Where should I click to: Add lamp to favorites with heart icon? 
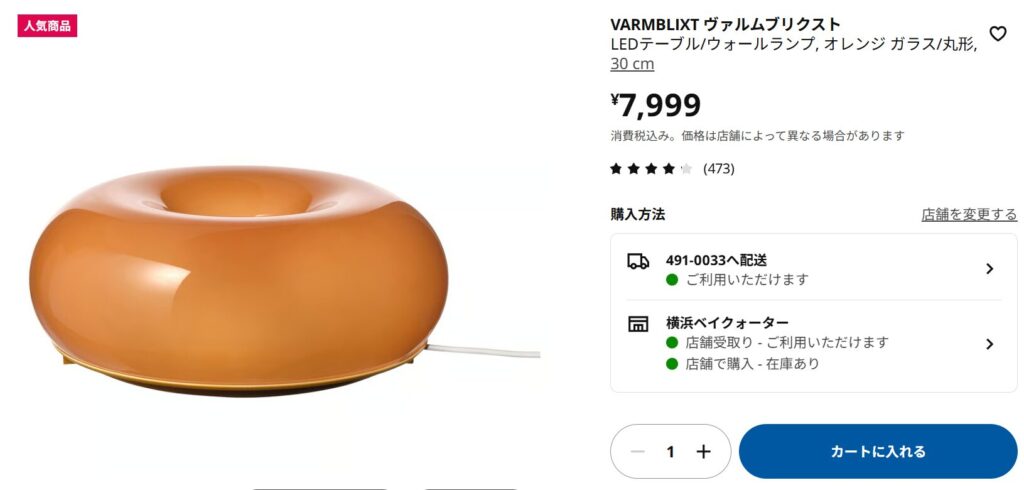point(997,33)
